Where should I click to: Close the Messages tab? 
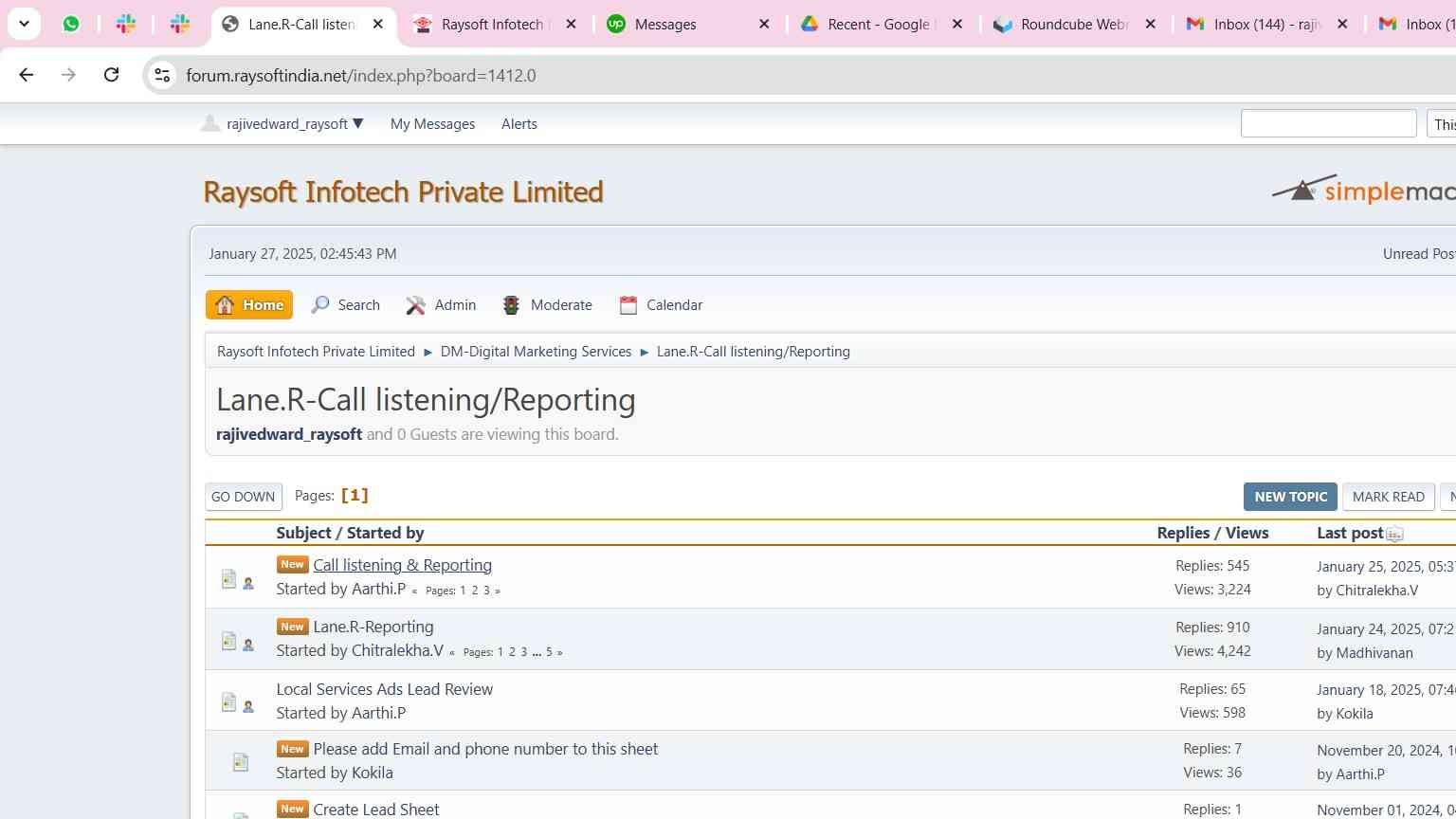coord(764,24)
